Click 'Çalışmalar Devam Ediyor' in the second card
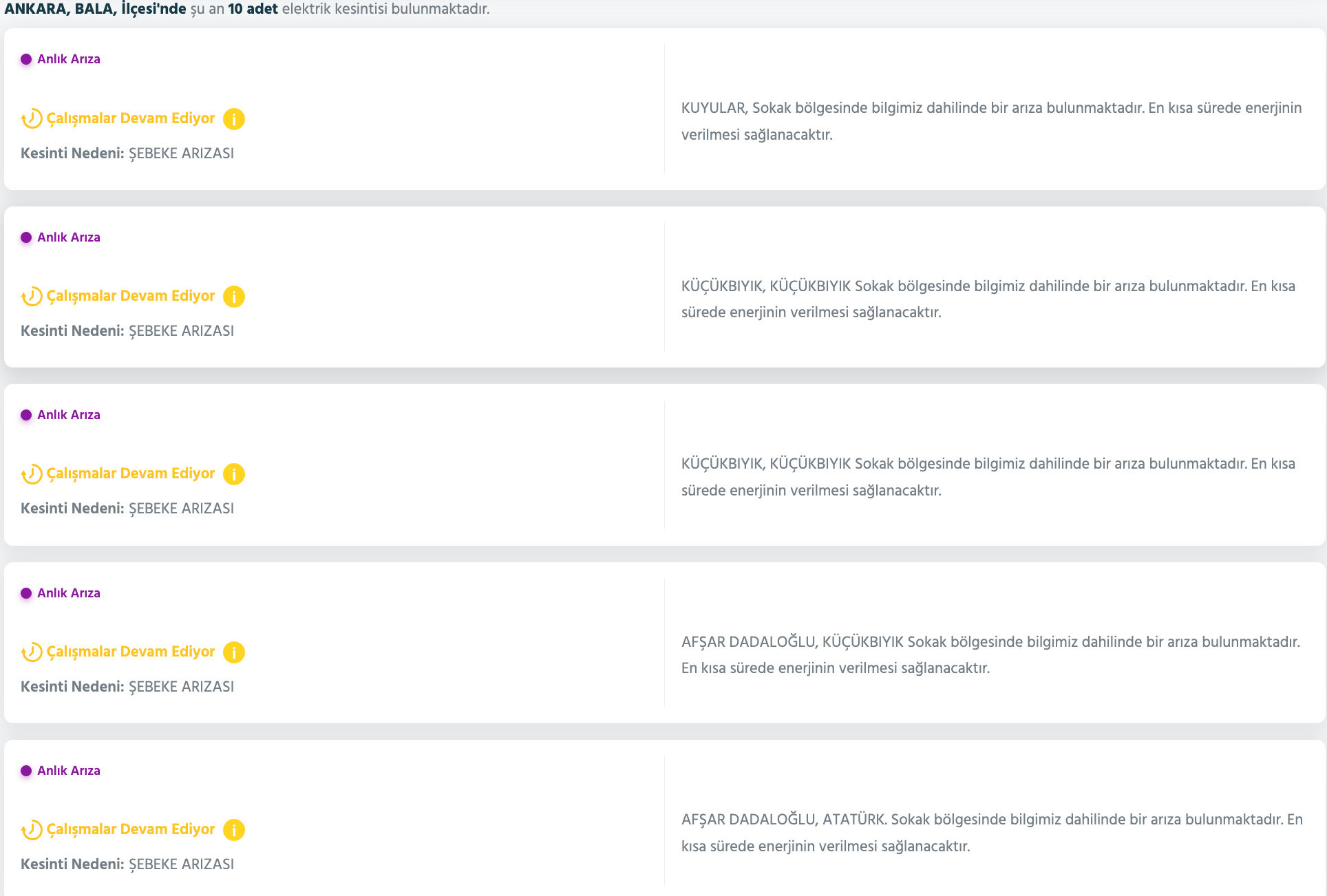 (x=131, y=296)
